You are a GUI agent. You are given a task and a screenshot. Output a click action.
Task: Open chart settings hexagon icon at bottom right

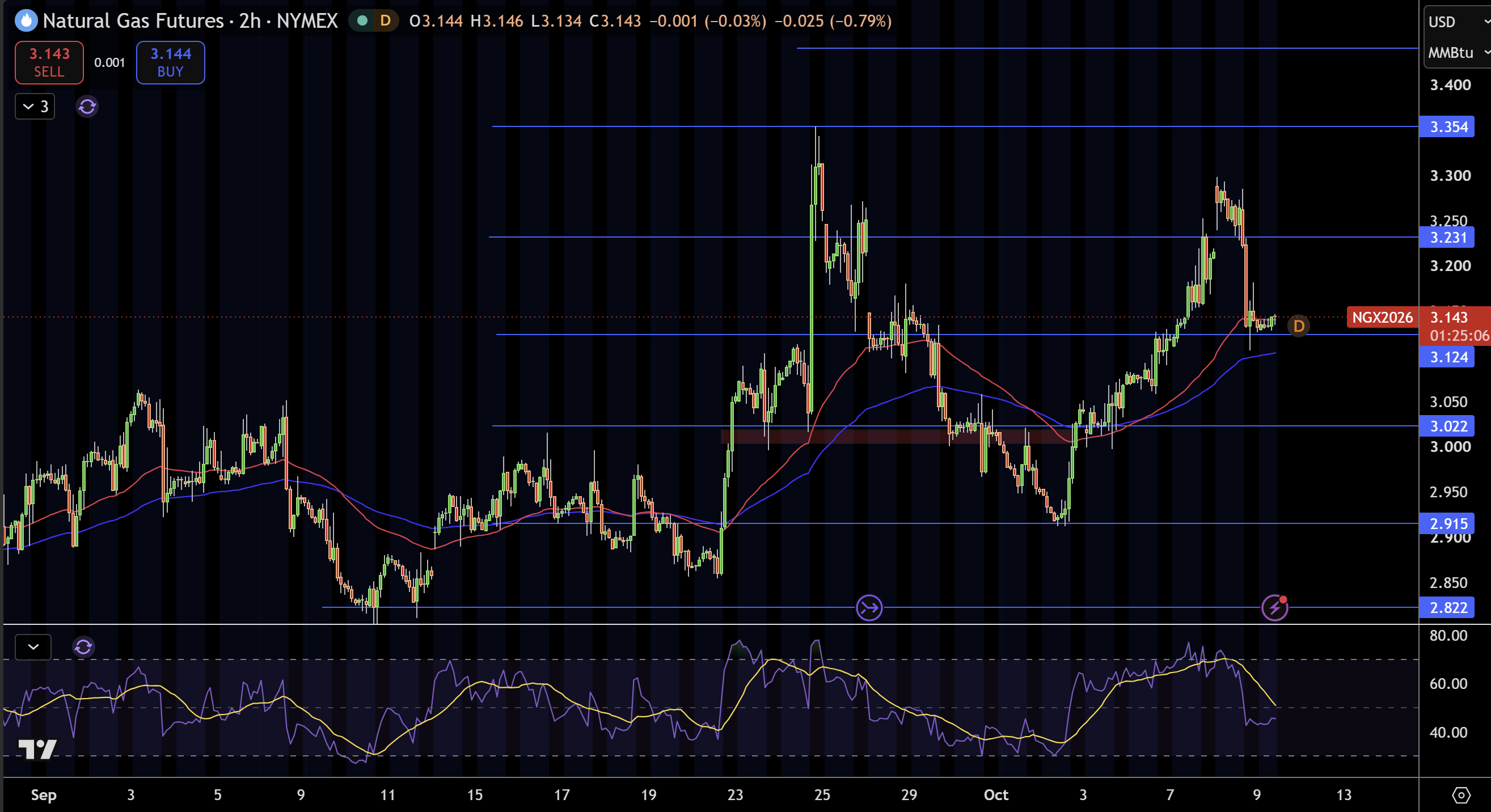coord(1461,794)
